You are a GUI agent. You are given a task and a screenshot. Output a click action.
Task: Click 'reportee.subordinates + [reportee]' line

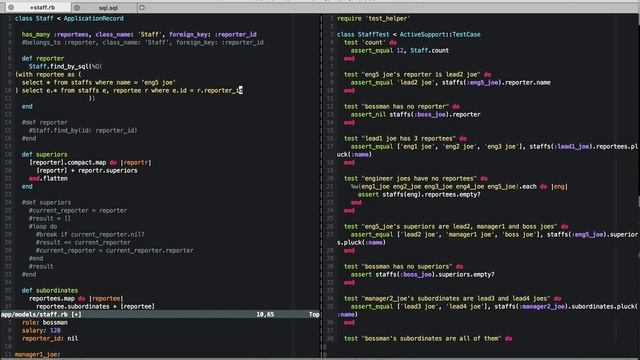tap(95, 306)
